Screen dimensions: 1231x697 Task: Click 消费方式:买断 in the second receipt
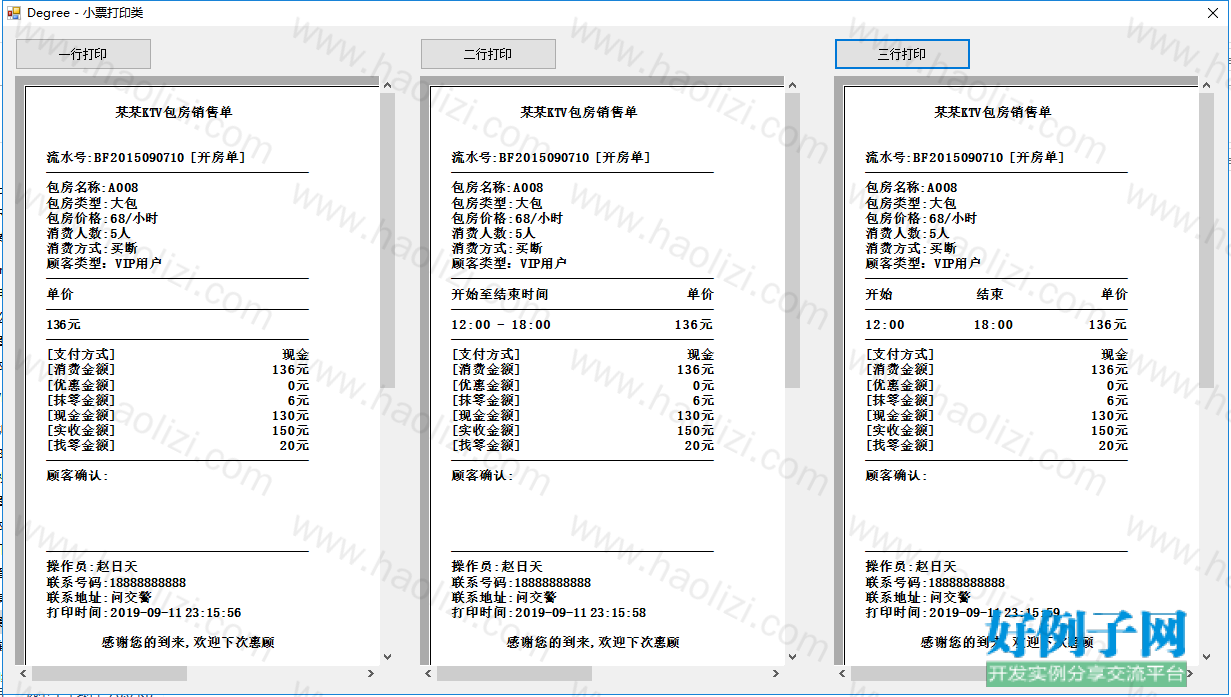pos(497,248)
